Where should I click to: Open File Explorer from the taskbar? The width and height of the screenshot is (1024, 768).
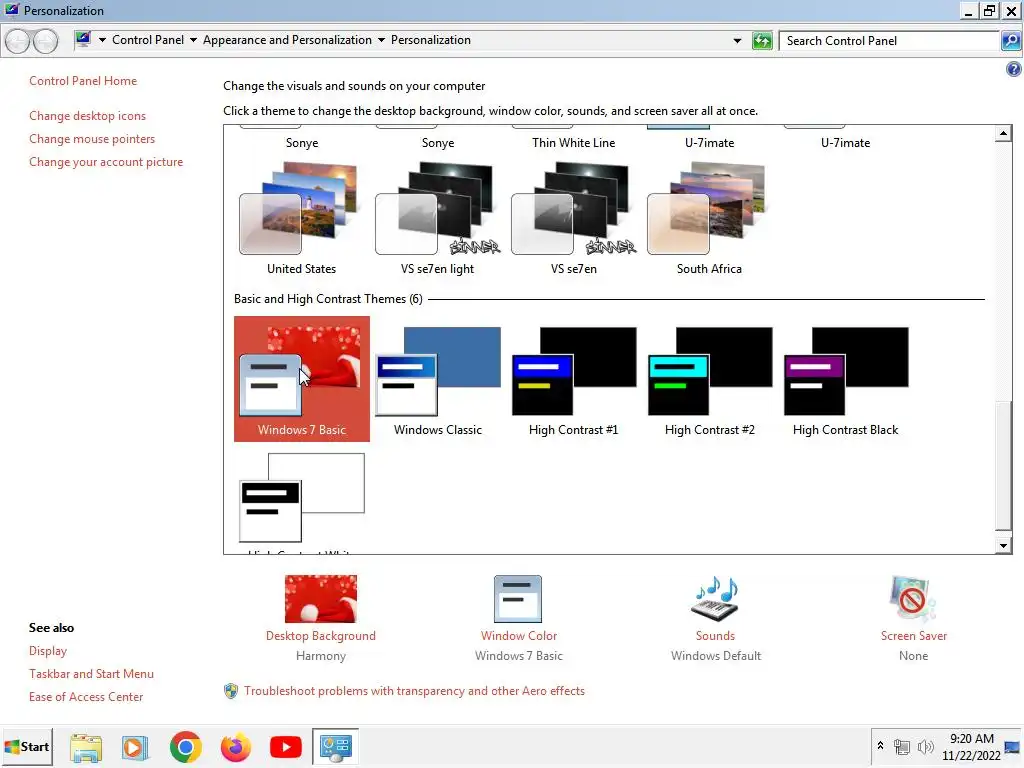(x=86, y=747)
